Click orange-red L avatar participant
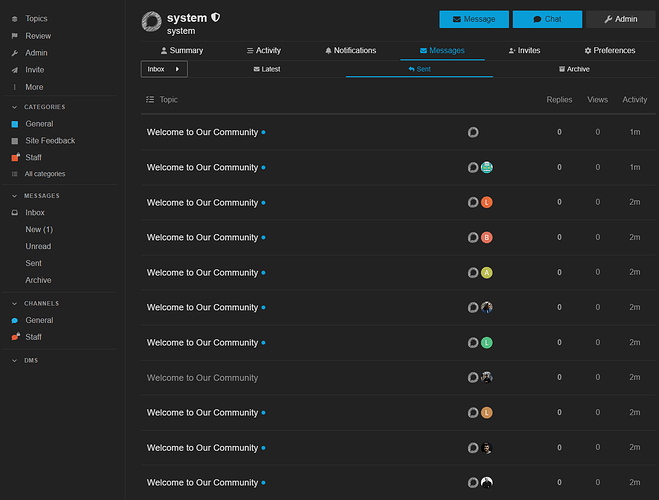This screenshot has height=500, width=659. point(487,203)
